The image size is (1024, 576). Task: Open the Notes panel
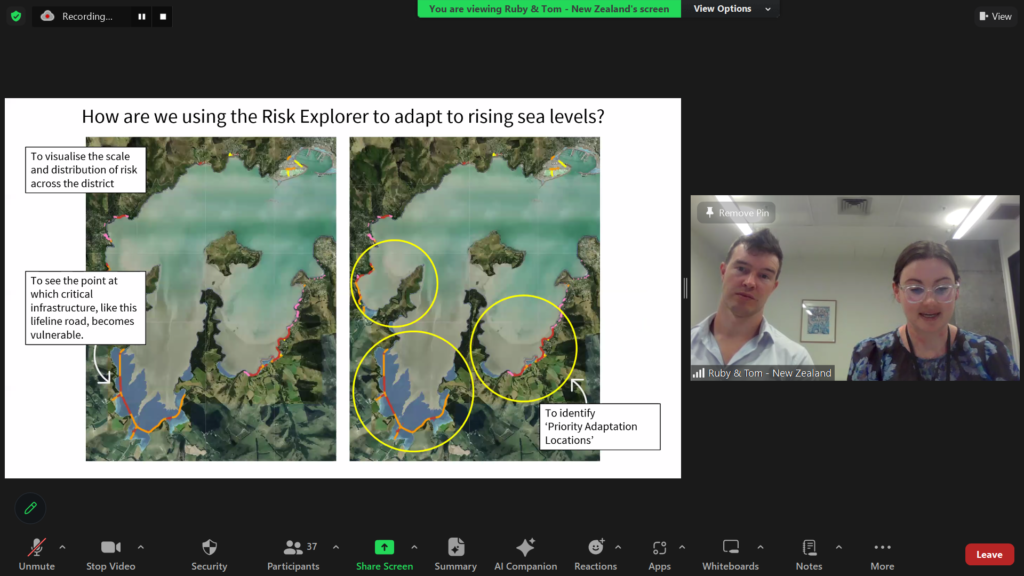tap(809, 548)
